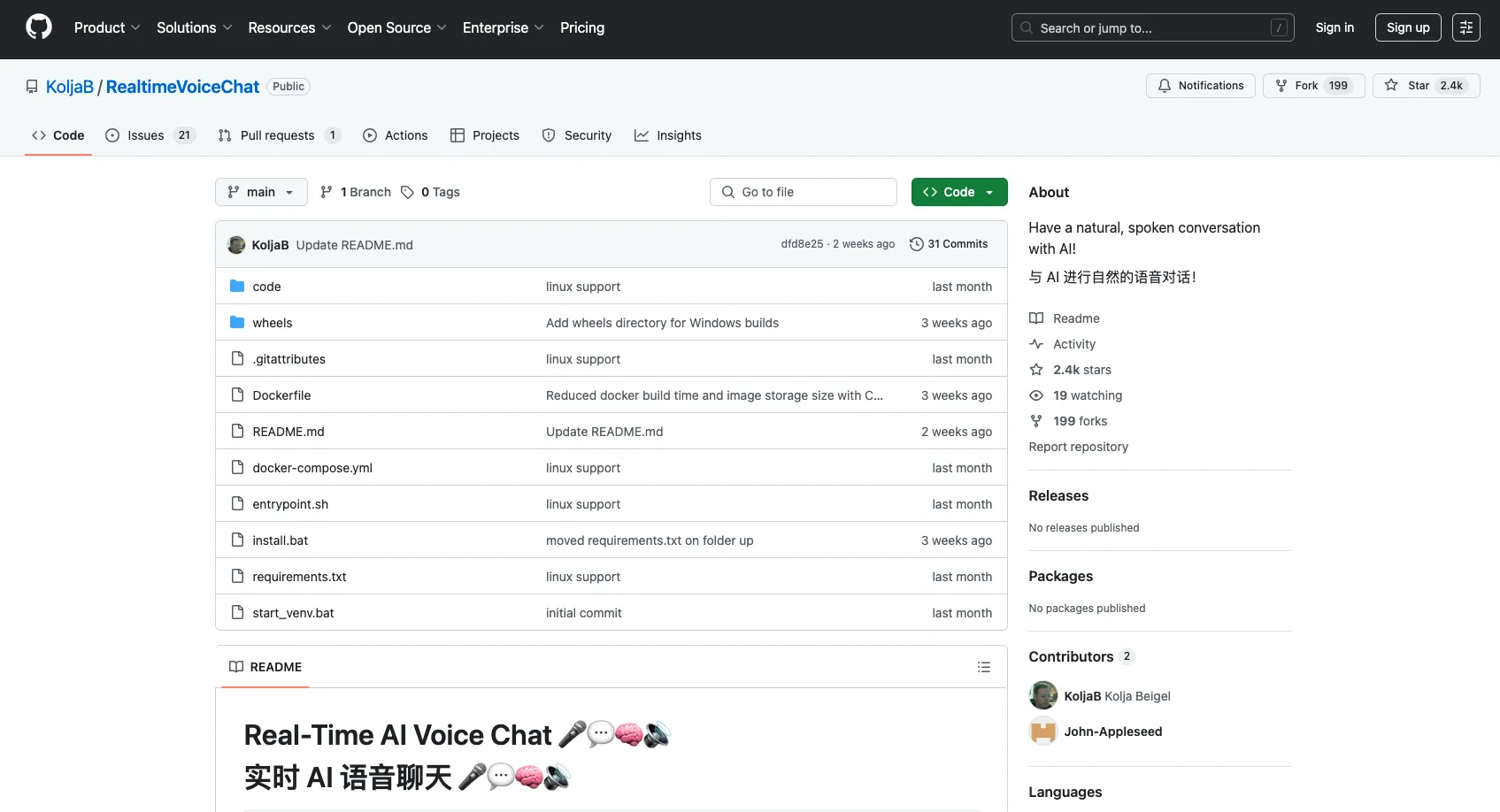Open the GitHub home logo
Screen dimensions: 1500x812
(39, 27)
